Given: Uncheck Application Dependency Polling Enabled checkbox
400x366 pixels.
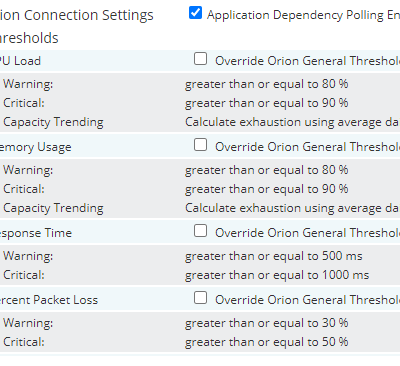Looking at the screenshot, I should [195, 13].
